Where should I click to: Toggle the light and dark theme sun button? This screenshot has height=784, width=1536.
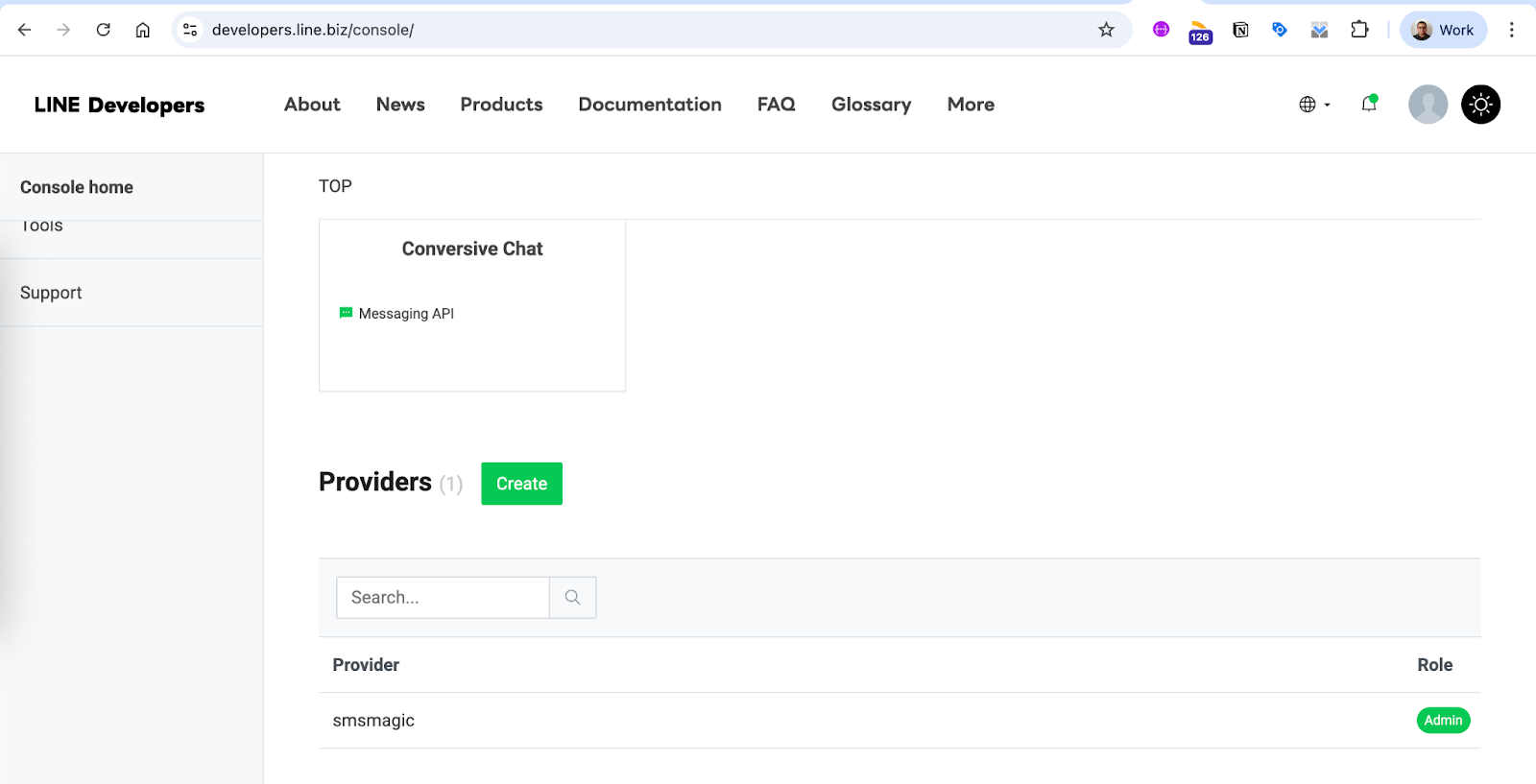[1480, 104]
